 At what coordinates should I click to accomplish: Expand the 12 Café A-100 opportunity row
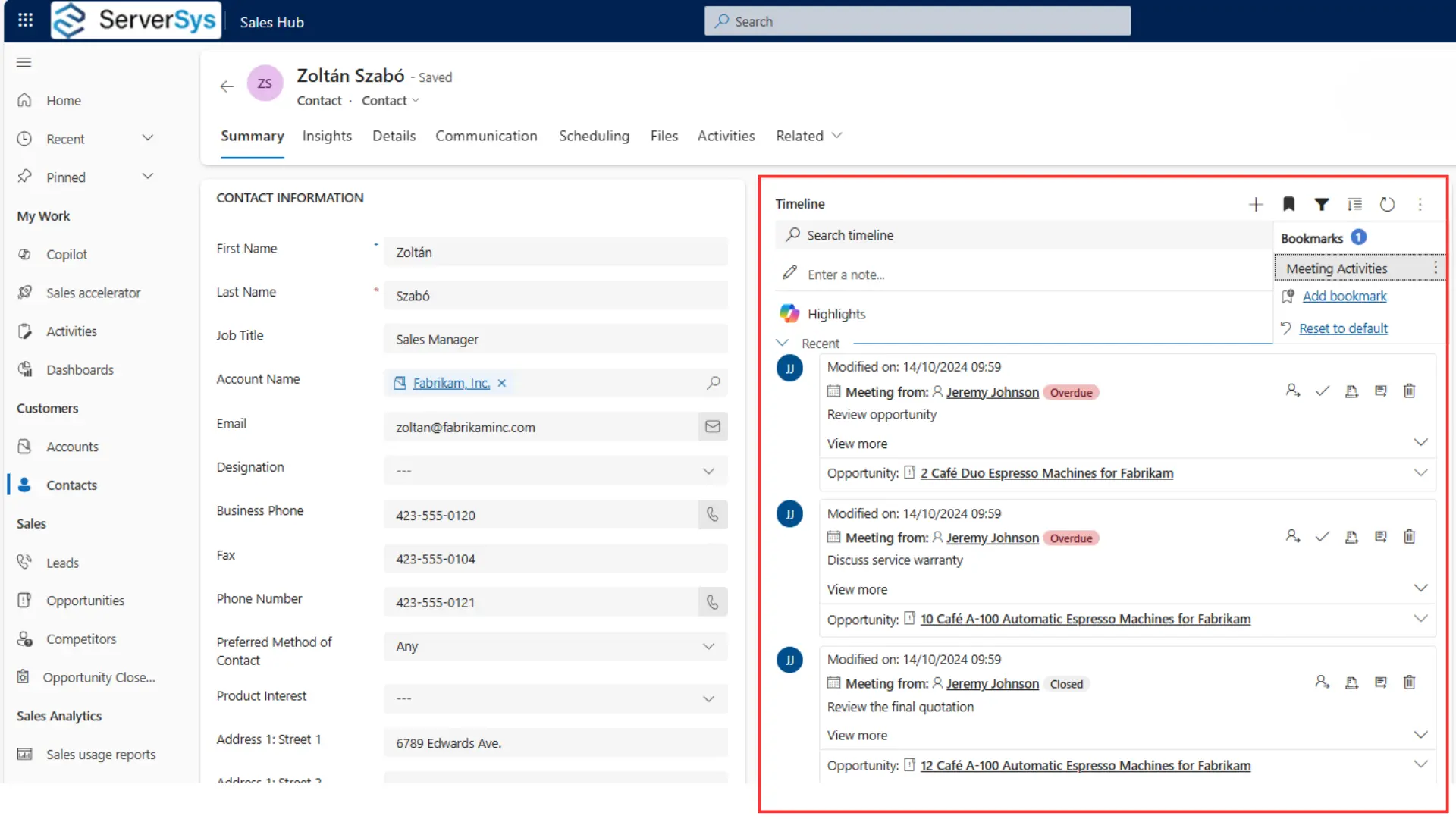click(x=1421, y=765)
